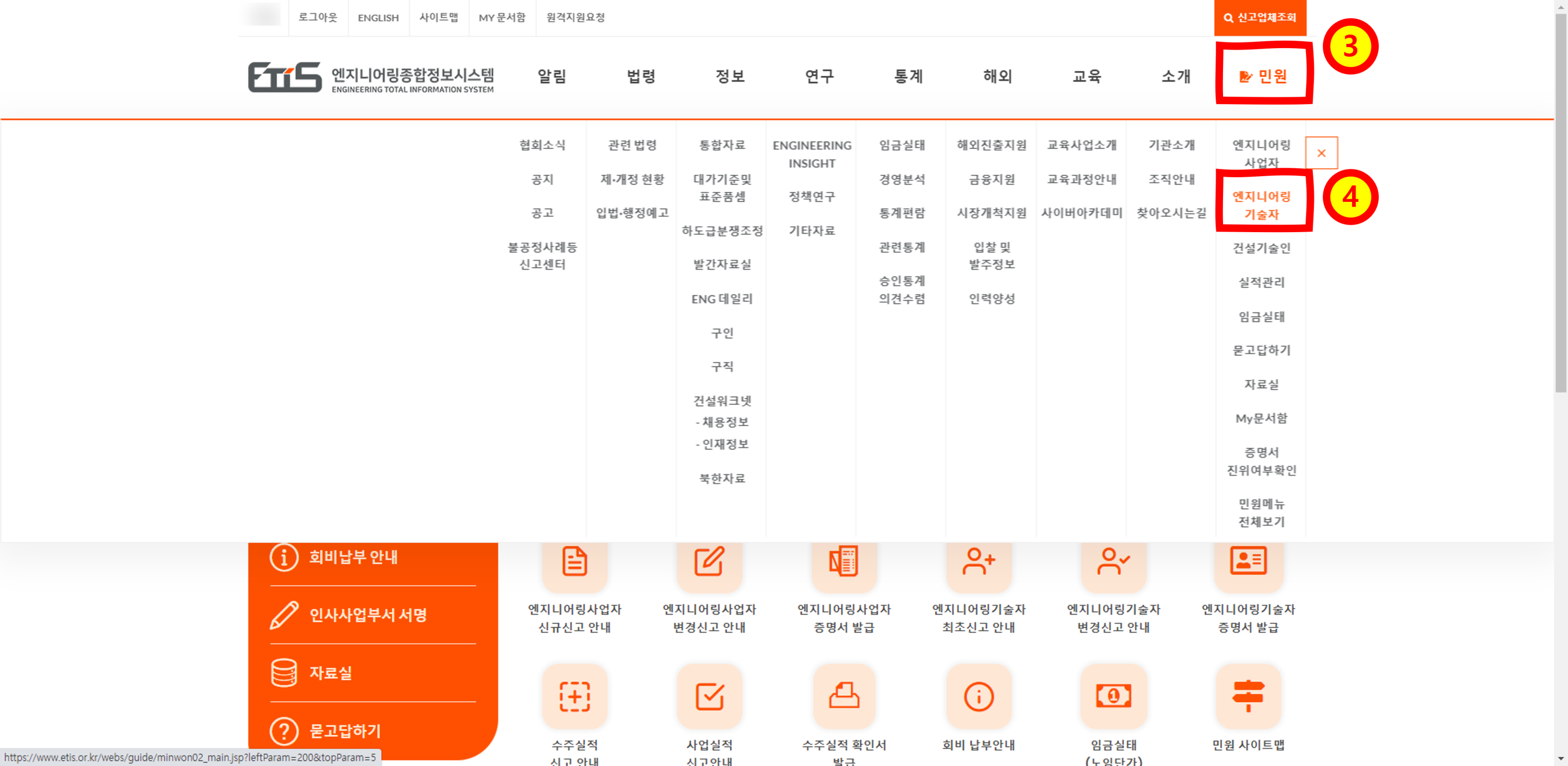
Task: Open 수주실적 확인서 발급 printer icon
Action: [844, 695]
